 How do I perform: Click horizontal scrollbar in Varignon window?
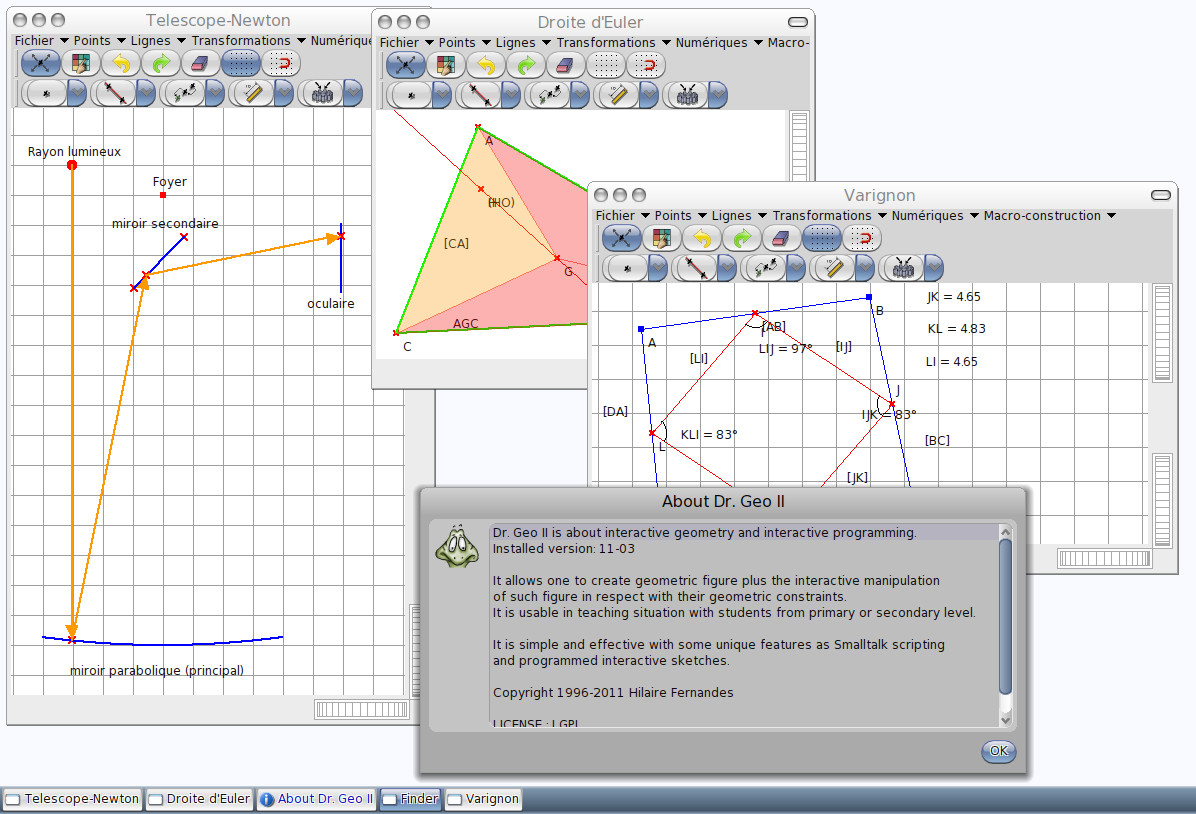(x=1104, y=559)
